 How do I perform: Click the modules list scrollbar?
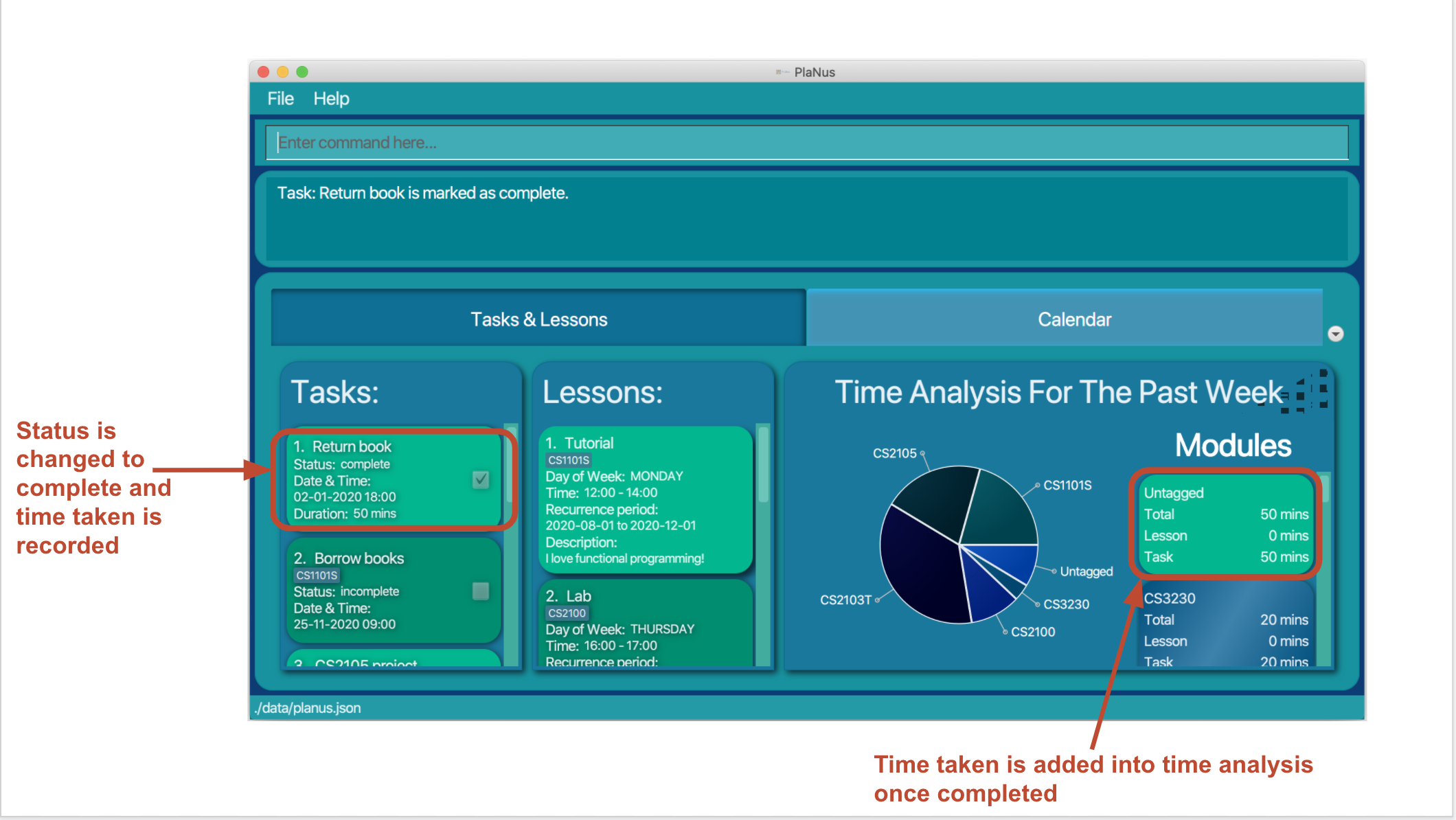point(1324,488)
